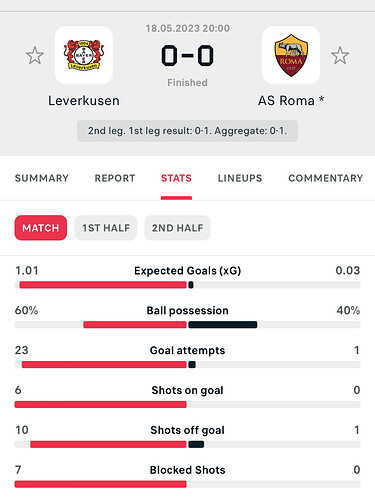Switch to the Lineups tab

pyautogui.click(x=240, y=178)
